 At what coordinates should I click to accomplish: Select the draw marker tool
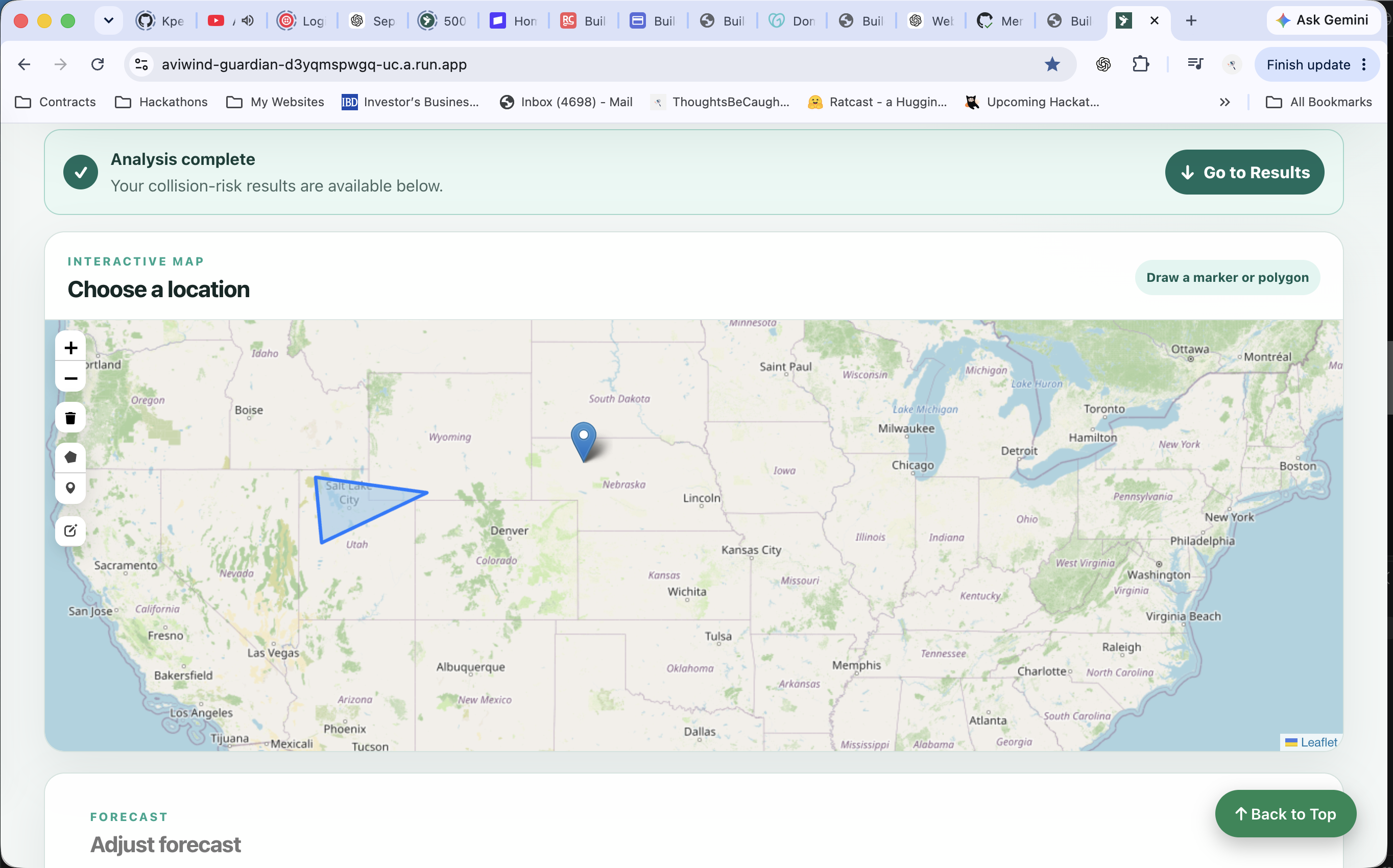click(x=70, y=489)
